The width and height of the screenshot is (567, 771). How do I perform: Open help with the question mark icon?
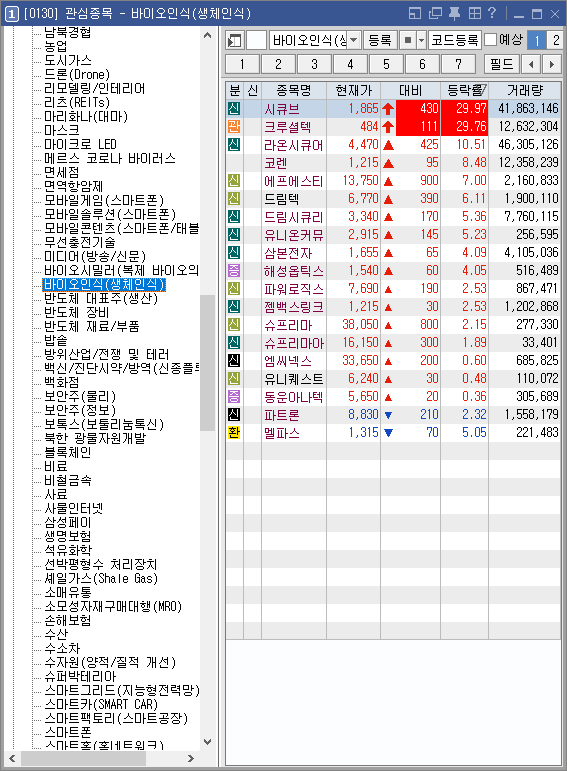point(492,13)
